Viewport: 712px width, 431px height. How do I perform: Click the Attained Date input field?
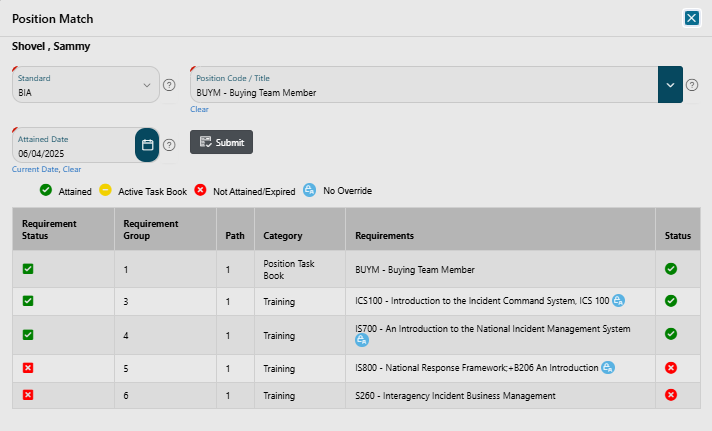click(74, 145)
